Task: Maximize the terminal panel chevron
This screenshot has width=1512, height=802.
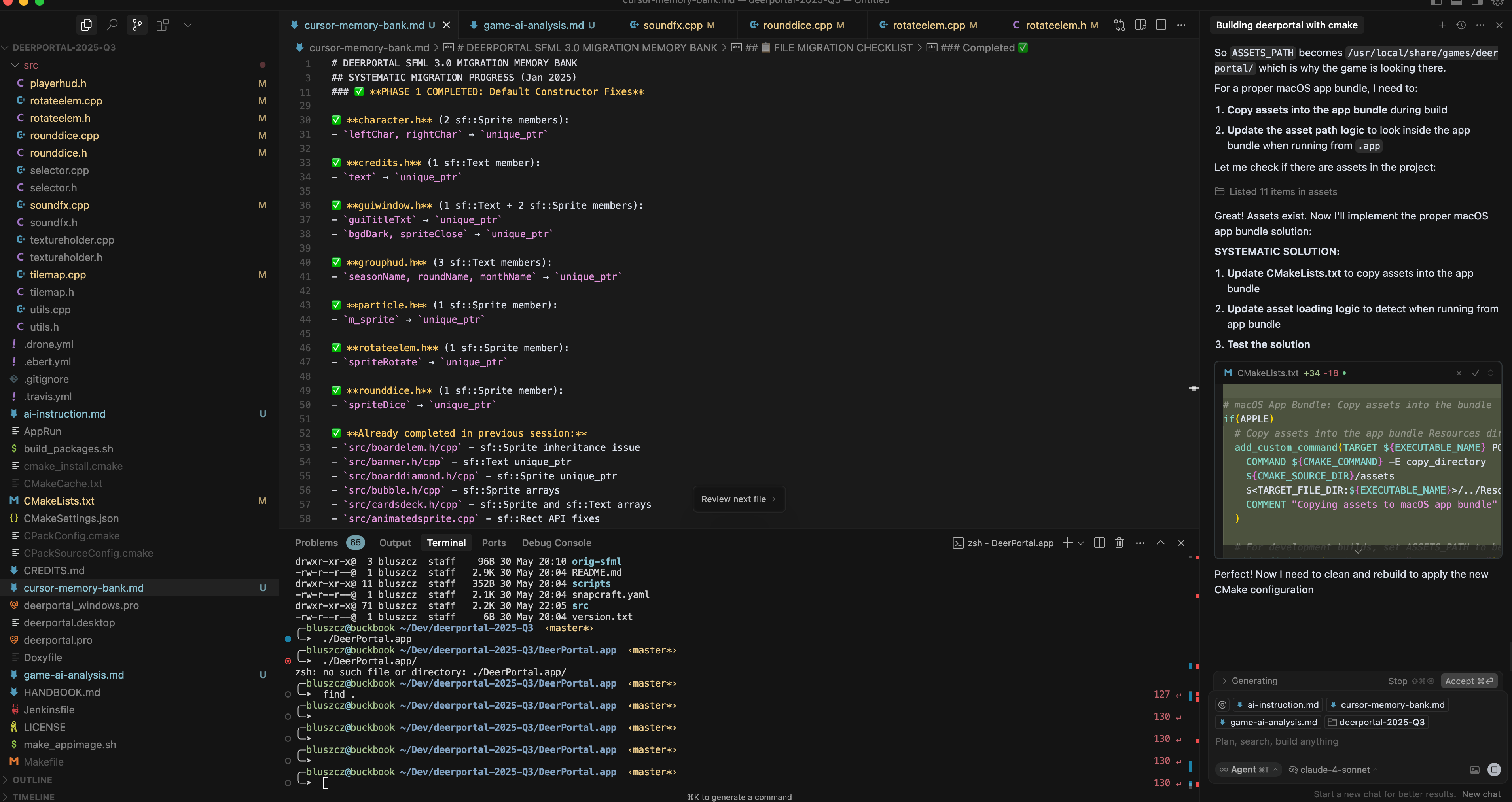Action: click(x=1160, y=543)
